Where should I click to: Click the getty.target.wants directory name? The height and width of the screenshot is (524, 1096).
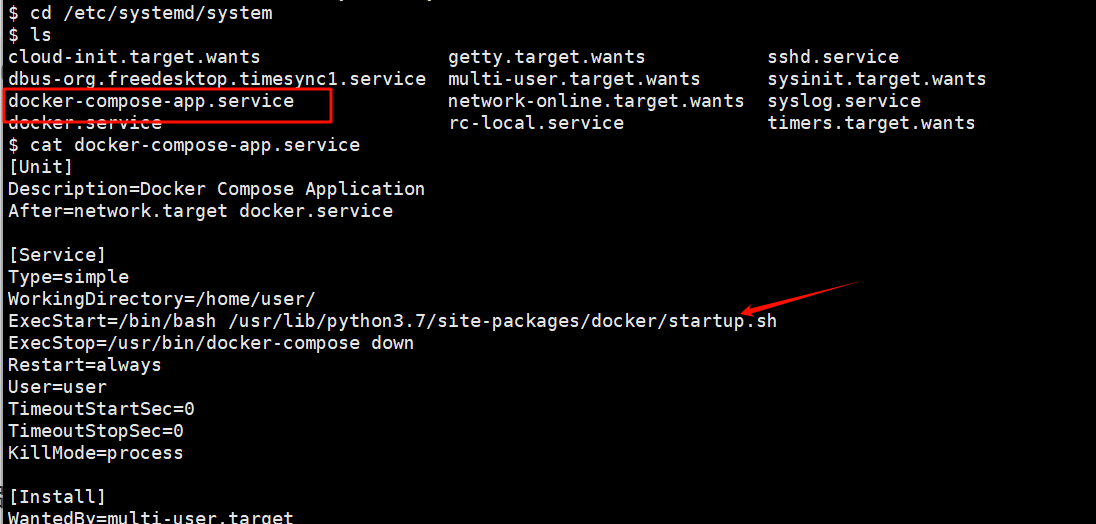(x=547, y=57)
